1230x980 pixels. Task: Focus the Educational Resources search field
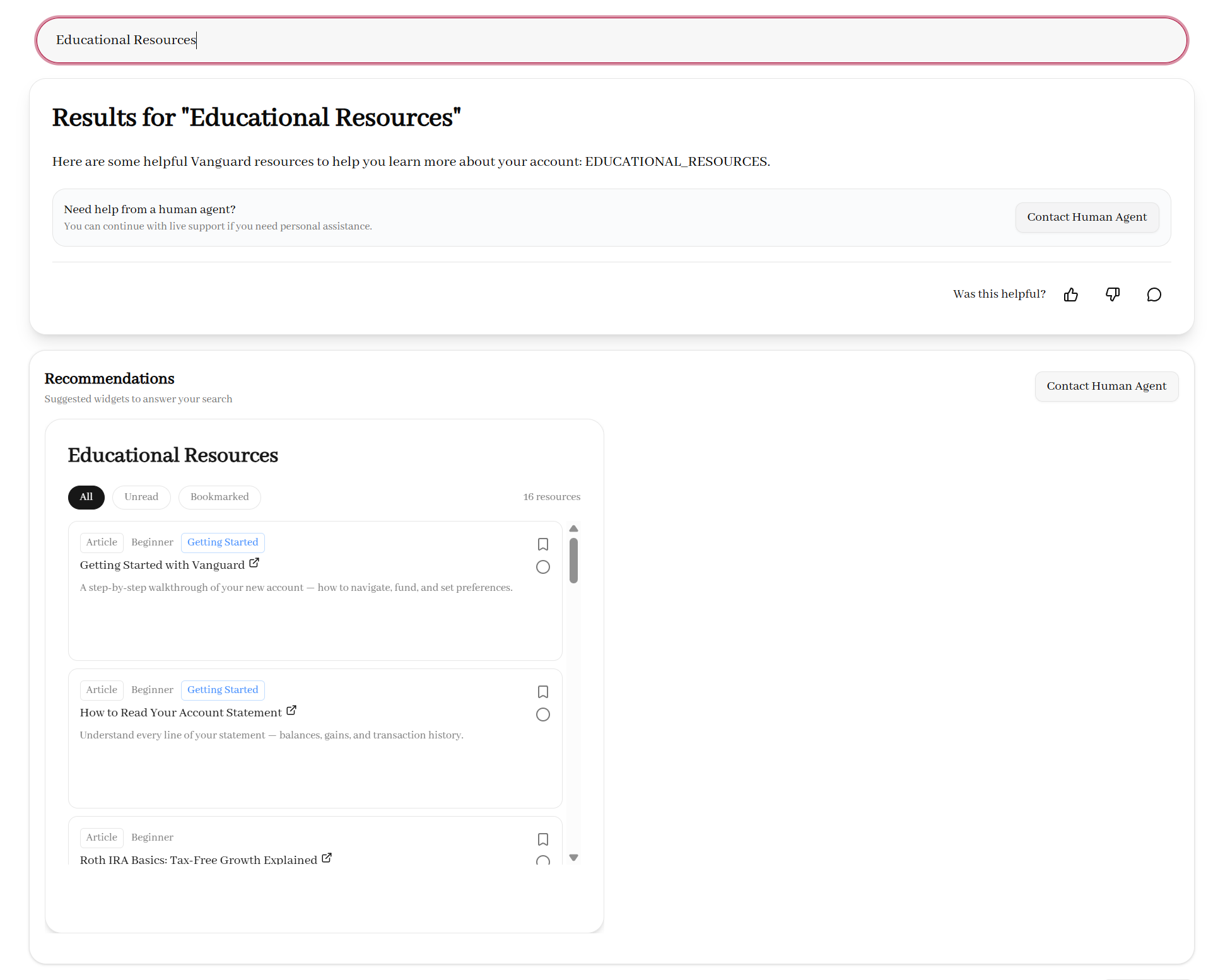click(x=612, y=40)
